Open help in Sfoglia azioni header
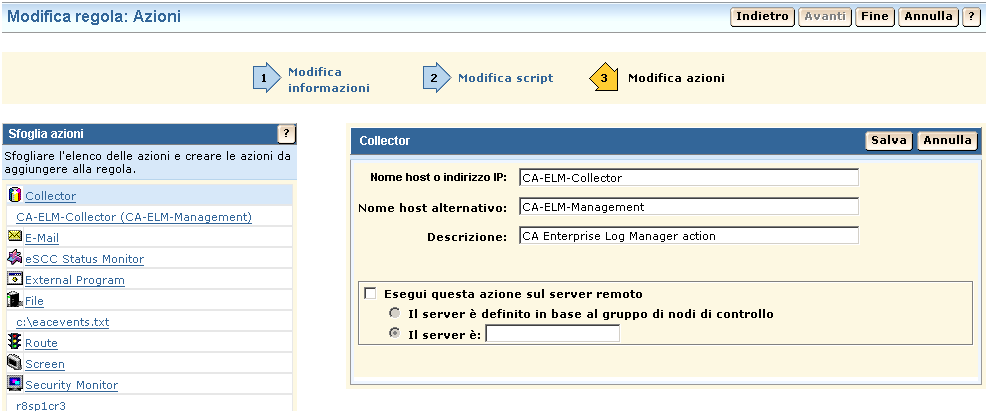The image size is (992, 411). coord(286,134)
